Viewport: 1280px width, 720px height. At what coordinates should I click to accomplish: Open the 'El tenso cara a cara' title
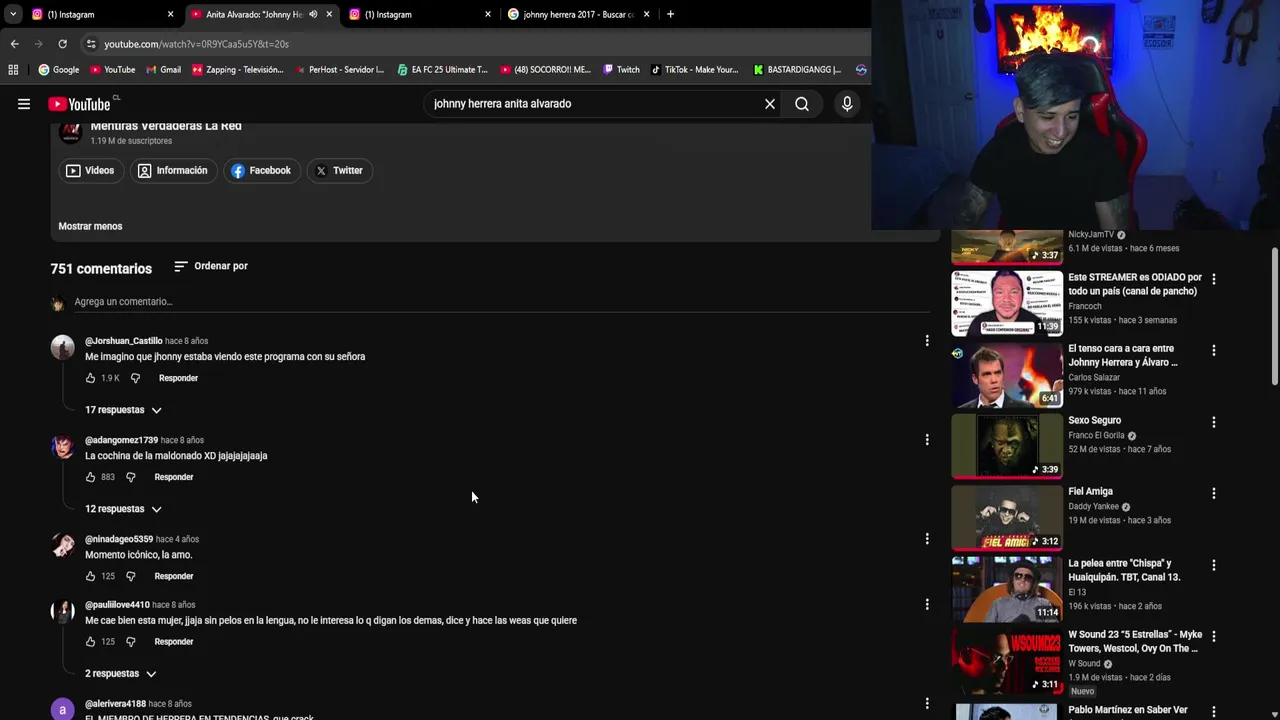1123,356
